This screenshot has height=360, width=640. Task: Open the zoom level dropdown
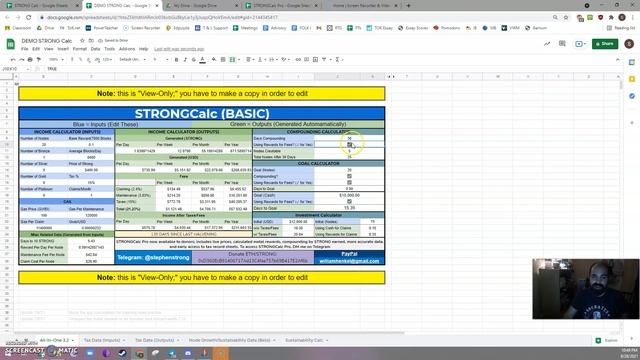(56, 60)
